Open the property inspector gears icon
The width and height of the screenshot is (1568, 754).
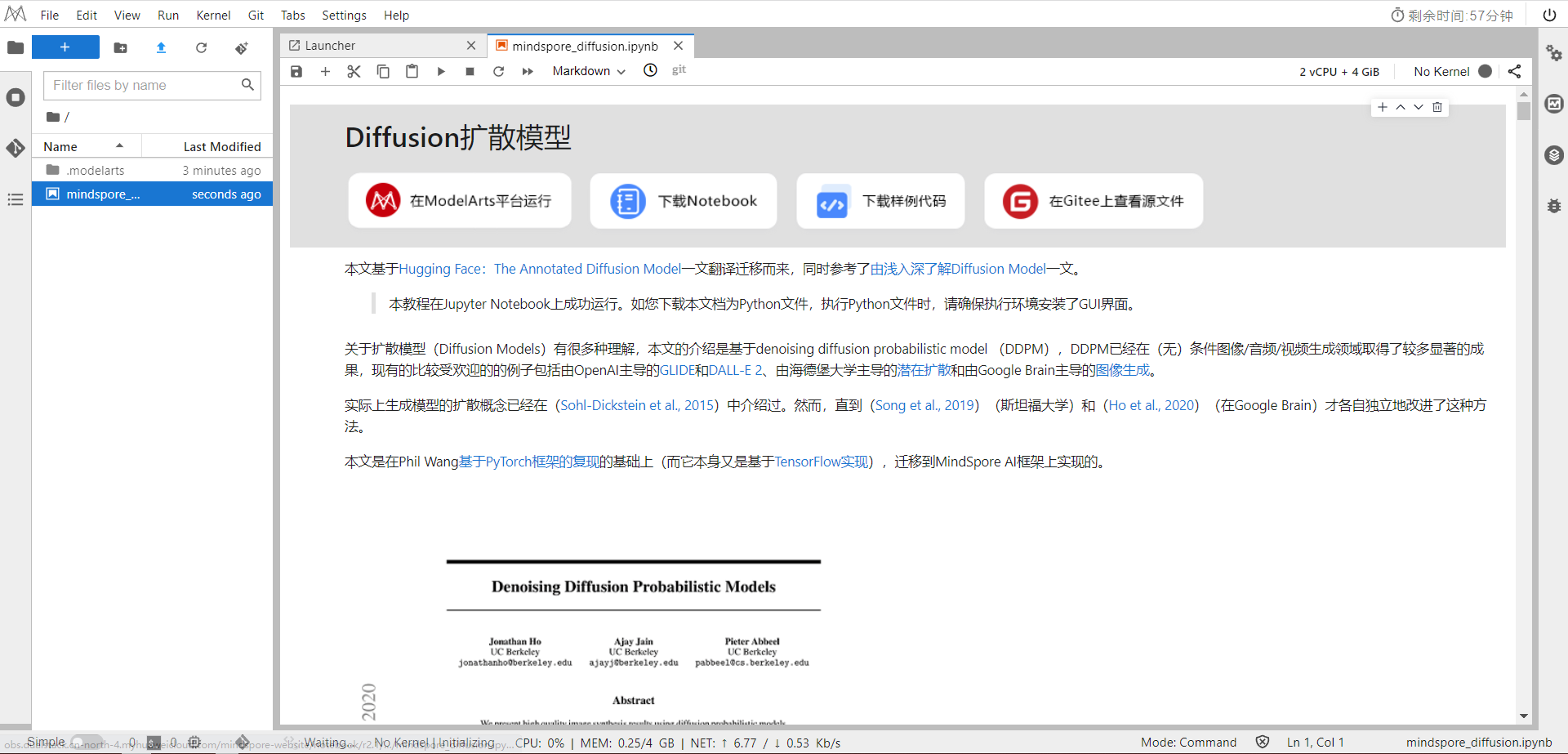(x=1554, y=53)
